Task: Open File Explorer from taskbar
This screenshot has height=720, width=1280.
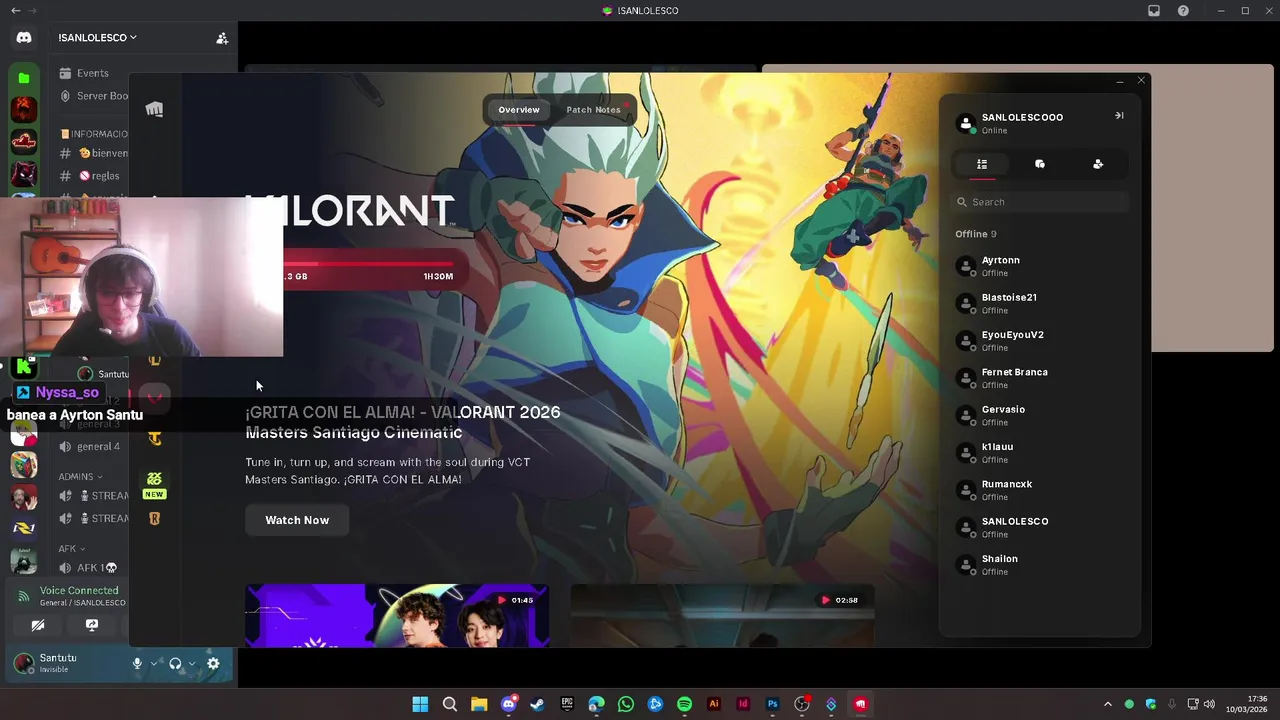Action: coord(479,704)
